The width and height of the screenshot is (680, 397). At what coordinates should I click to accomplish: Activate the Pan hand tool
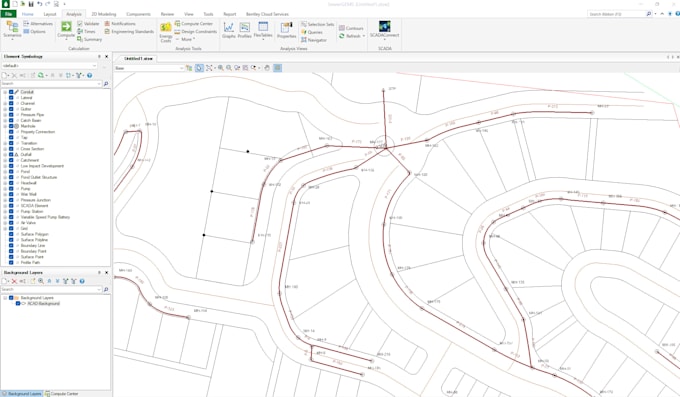(267, 68)
